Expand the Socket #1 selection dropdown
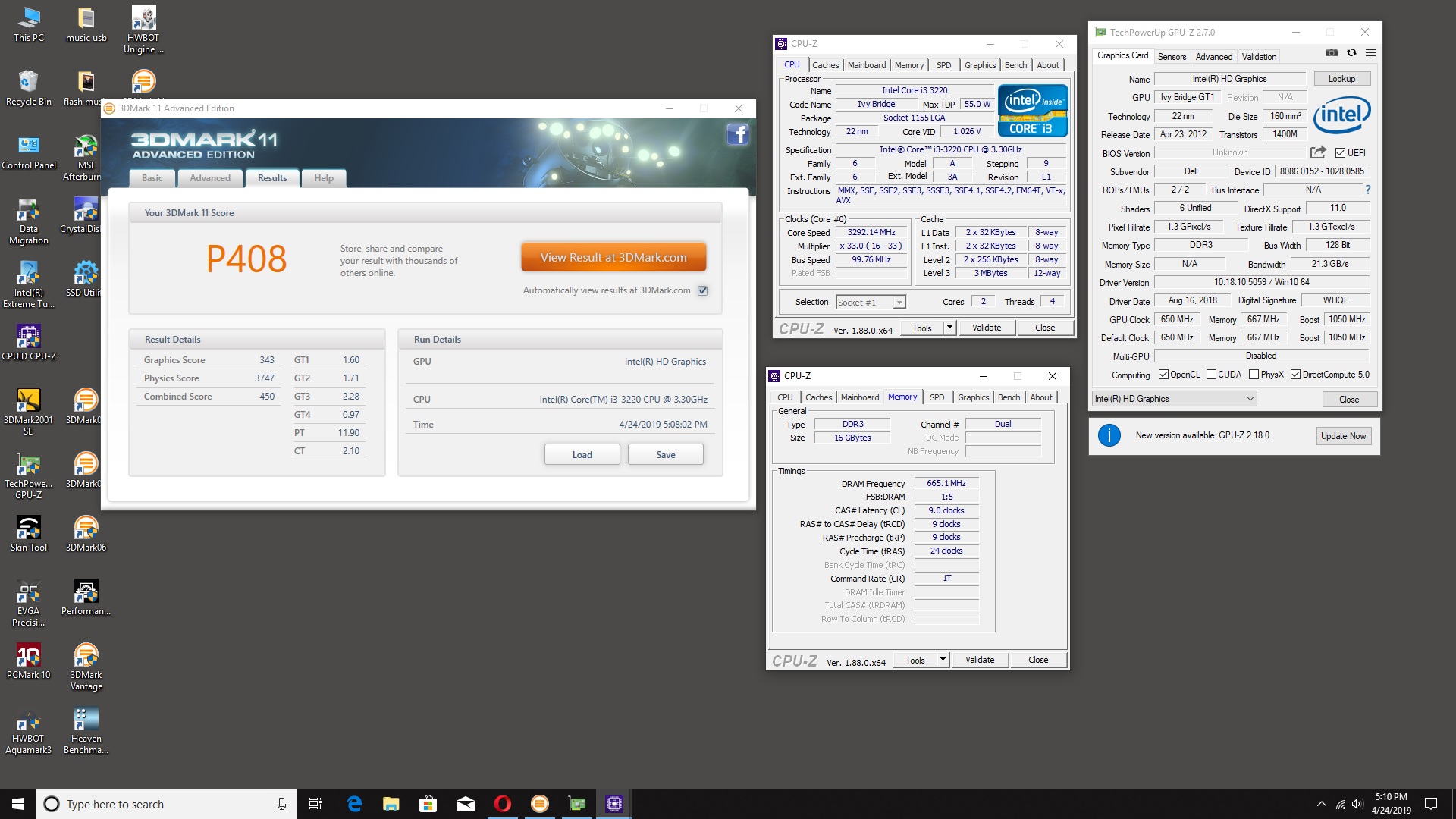This screenshot has width=1456, height=819. [x=899, y=303]
